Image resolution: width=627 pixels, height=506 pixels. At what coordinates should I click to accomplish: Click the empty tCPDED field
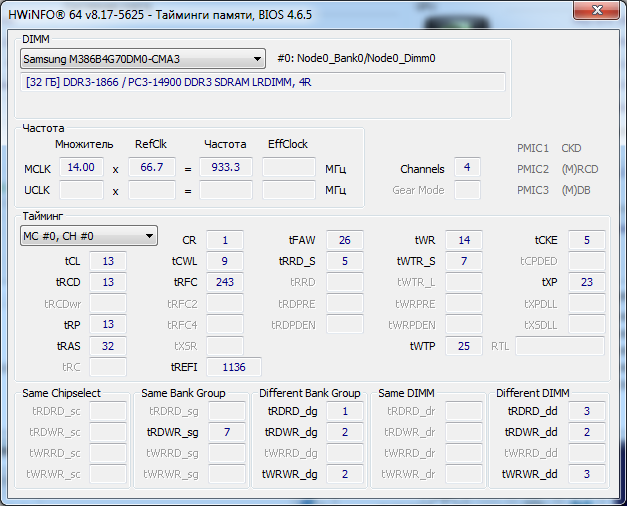click(x=587, y=261)
